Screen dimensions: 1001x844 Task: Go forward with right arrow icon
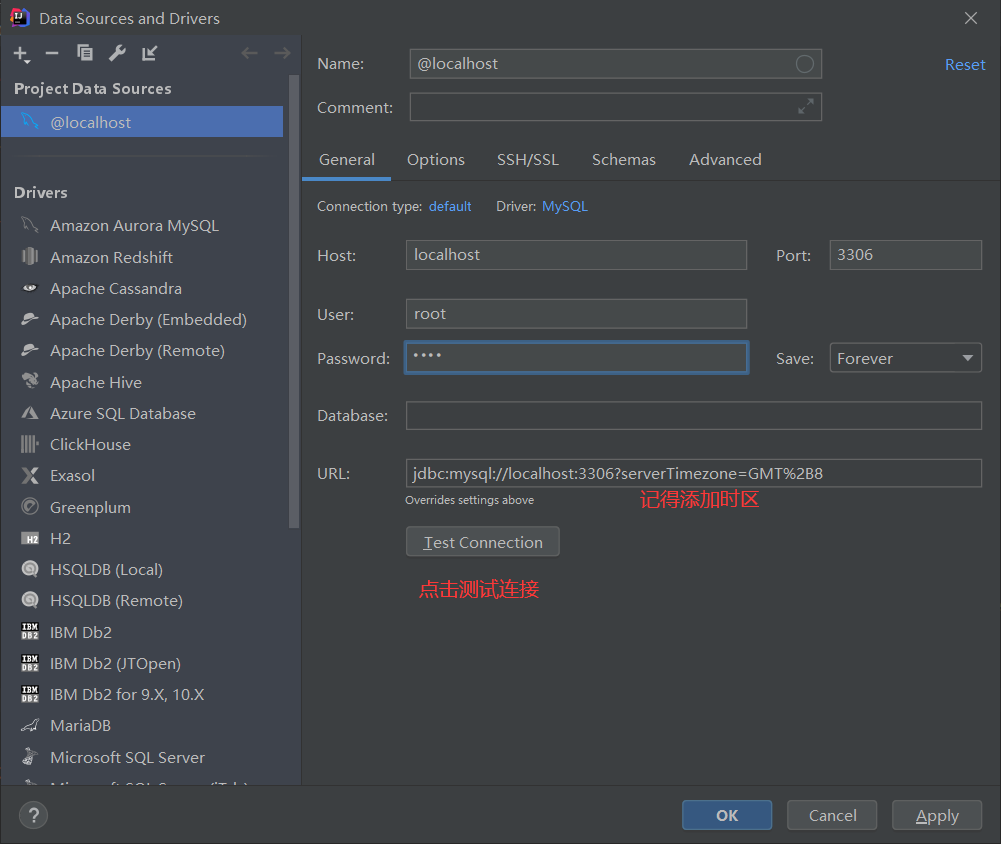click(x=282, y=53)
